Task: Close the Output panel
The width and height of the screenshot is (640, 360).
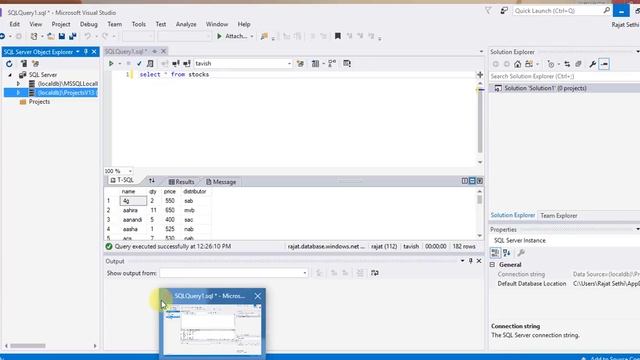Action: click(479, 261)
